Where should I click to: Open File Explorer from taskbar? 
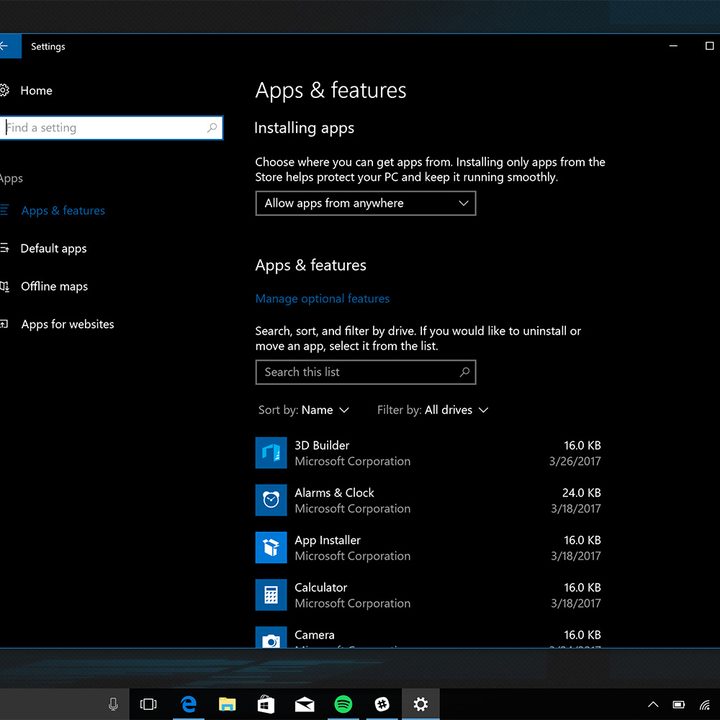(227, 704)
